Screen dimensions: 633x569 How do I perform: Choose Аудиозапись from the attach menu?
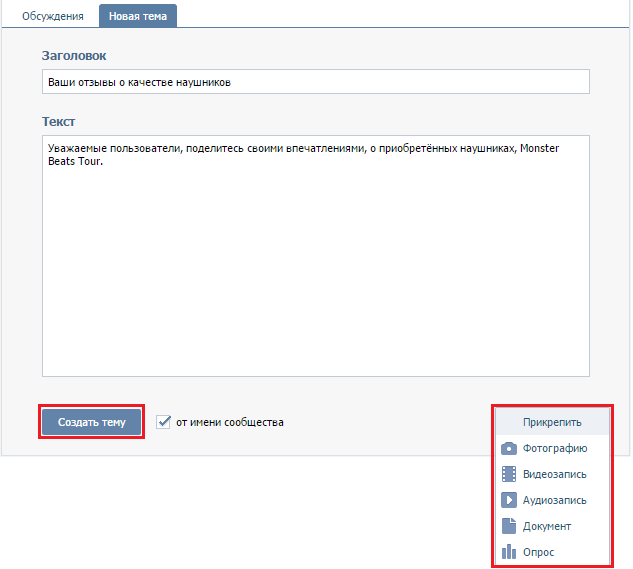point(552,500)
